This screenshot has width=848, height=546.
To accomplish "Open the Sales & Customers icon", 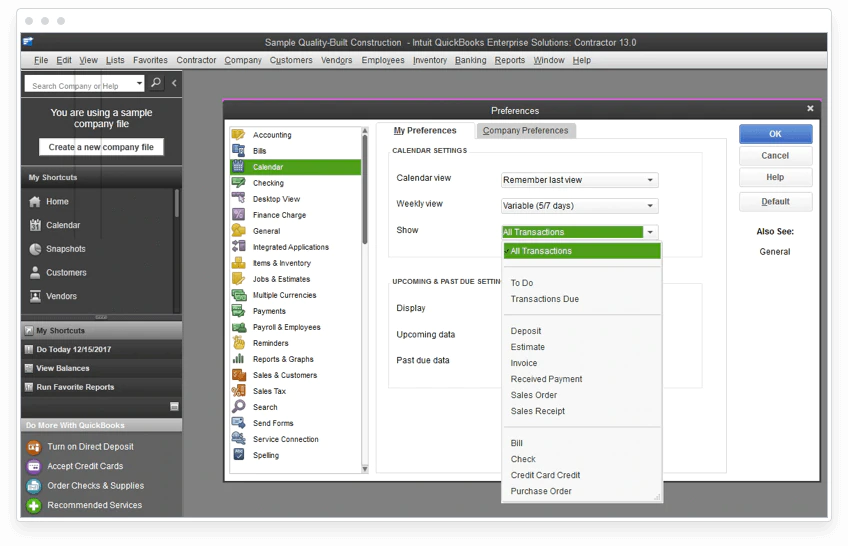I will tap(238, 375).
